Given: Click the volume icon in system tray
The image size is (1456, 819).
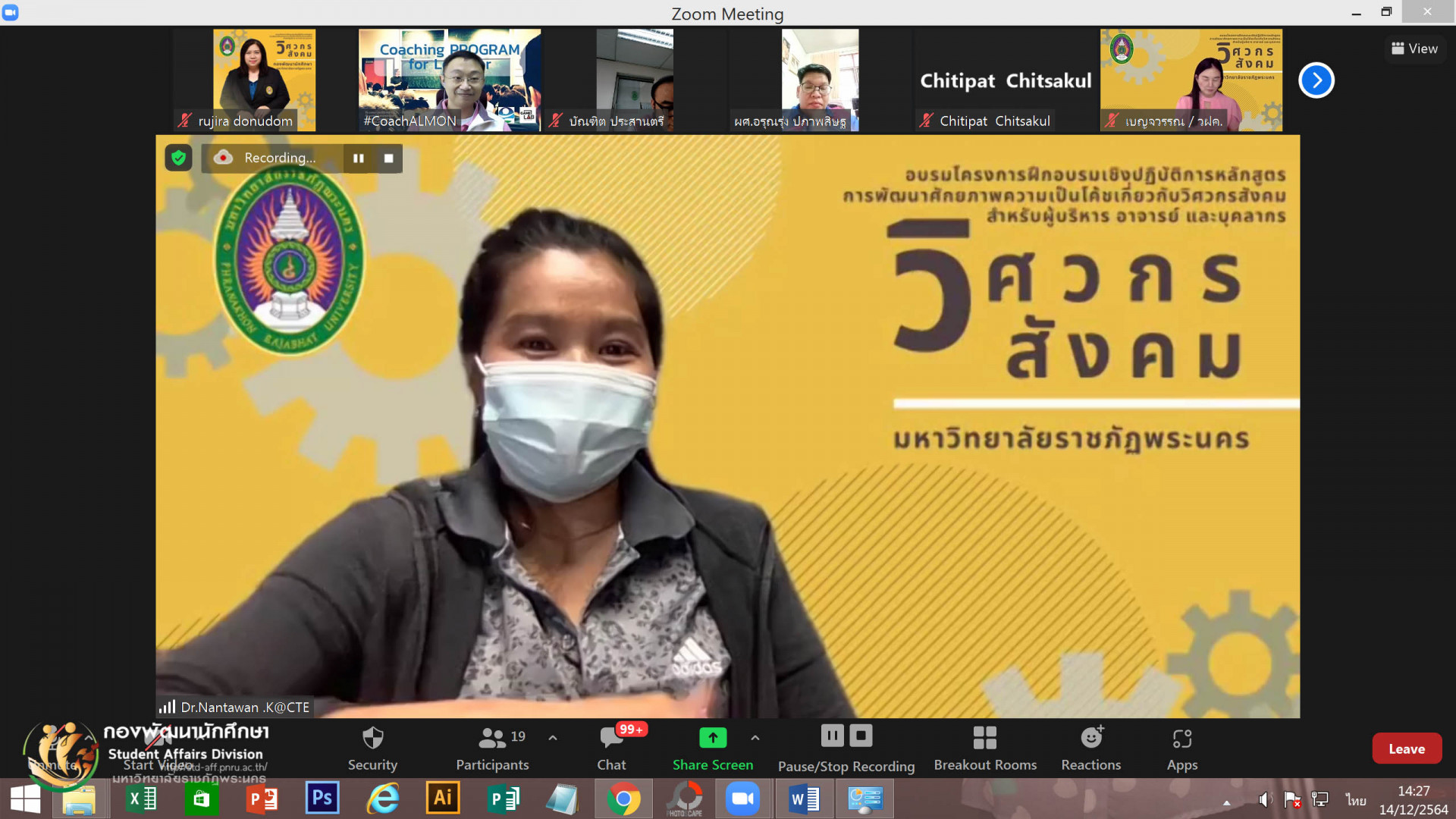Looking at the screenshot, I should tap(1264, 799).
